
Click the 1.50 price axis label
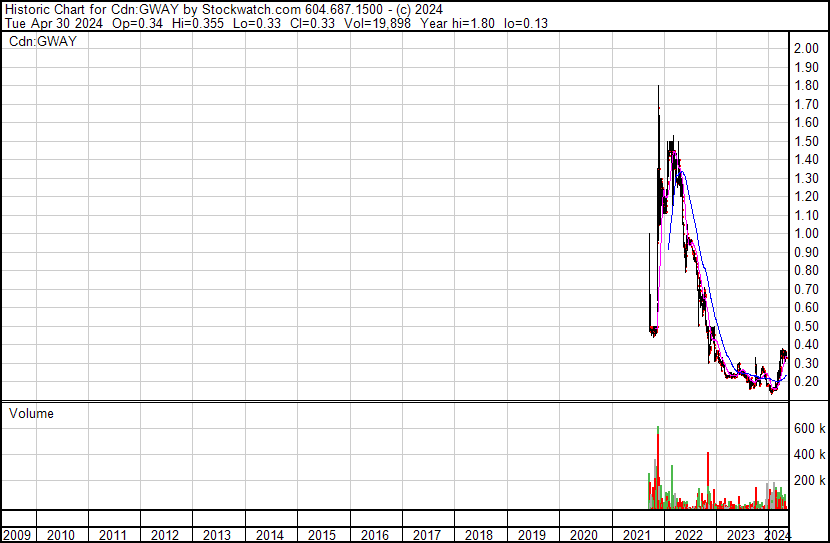(x=806, y=141)
